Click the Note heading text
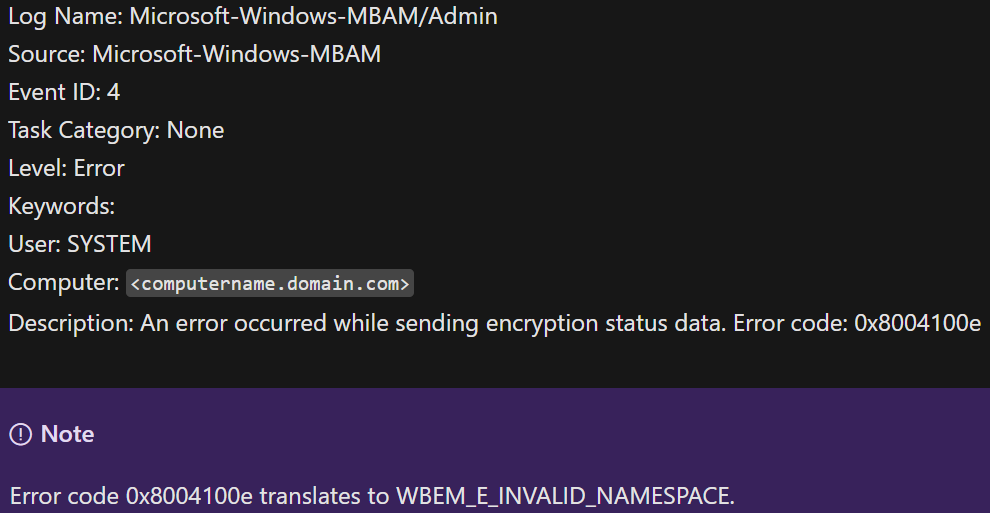 (x=68, y=434)
